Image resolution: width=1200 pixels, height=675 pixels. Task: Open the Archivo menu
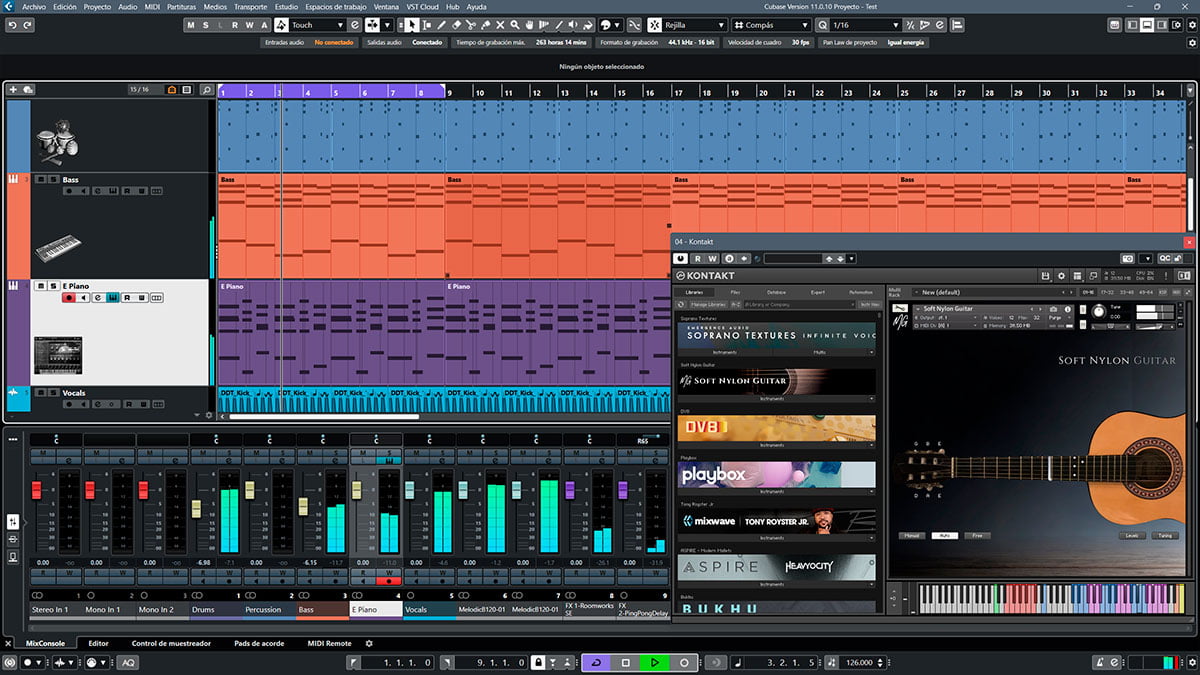click(x=34, y=6)
